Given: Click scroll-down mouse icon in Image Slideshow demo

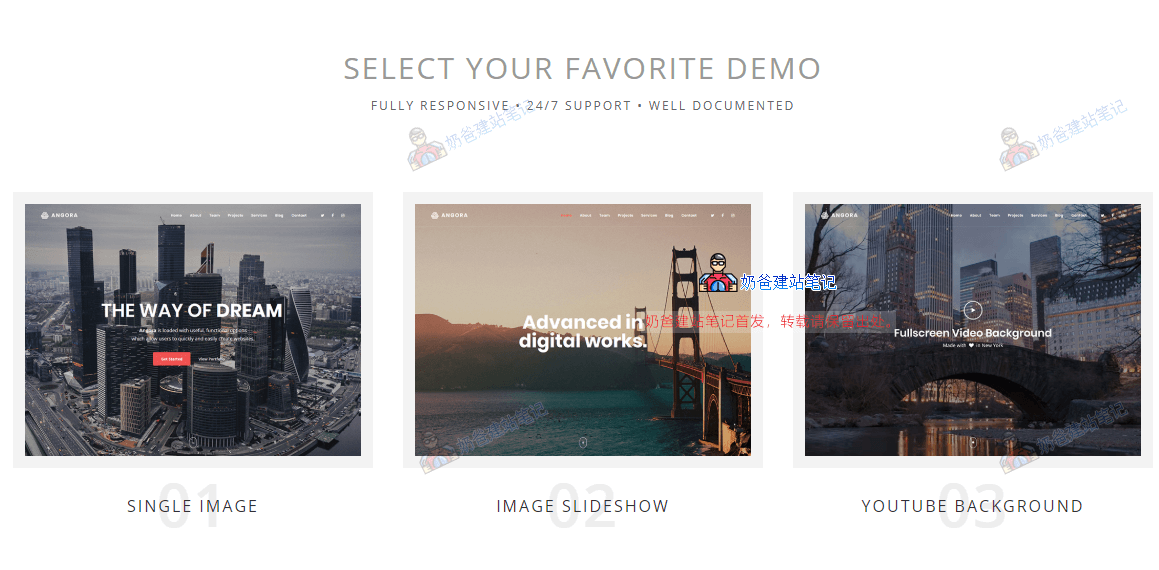Looking at the screenshot, I should [582, 442].
